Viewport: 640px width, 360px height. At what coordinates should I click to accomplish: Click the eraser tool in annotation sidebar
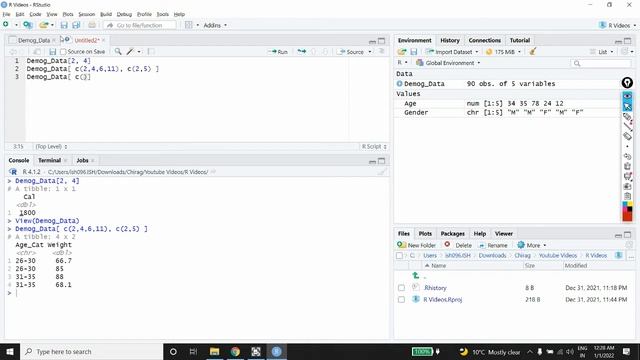(x=627, y=136)
